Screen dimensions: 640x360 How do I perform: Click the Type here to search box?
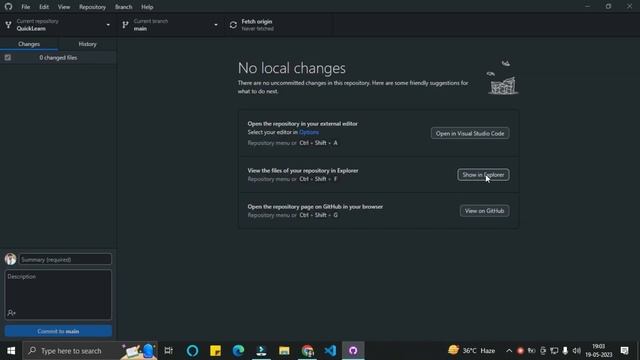[x=90, y=351]
